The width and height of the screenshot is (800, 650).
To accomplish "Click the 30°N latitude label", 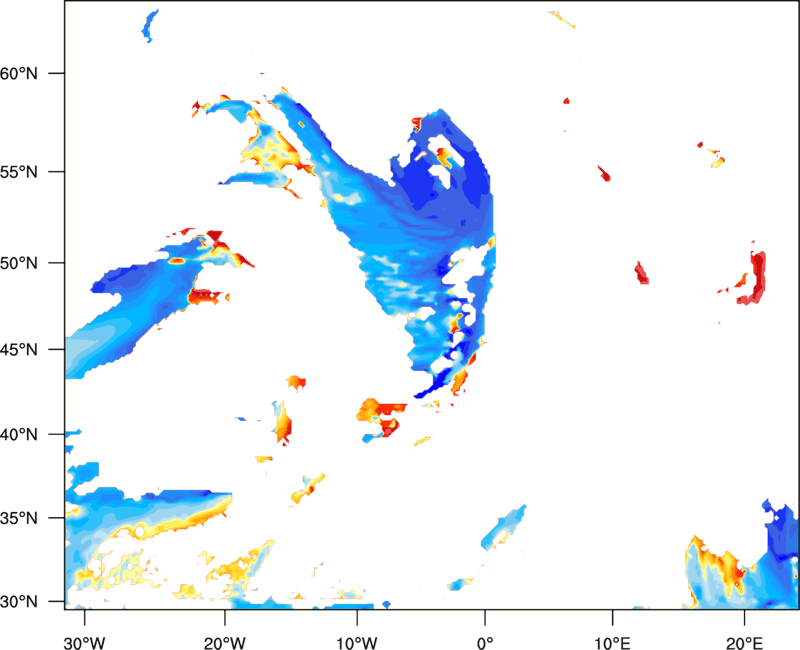I will 19,602.
